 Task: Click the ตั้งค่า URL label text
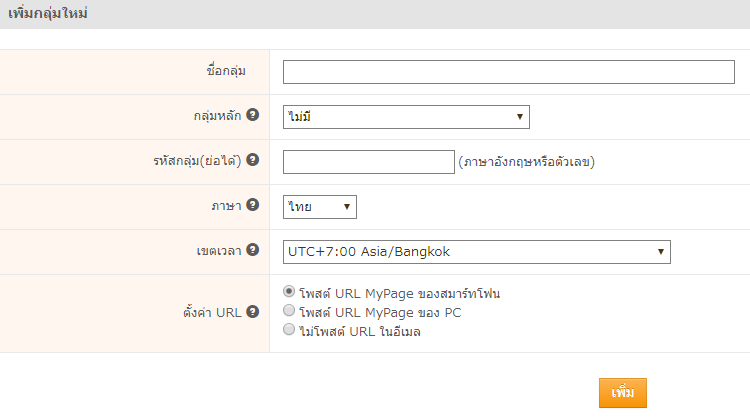214,312
